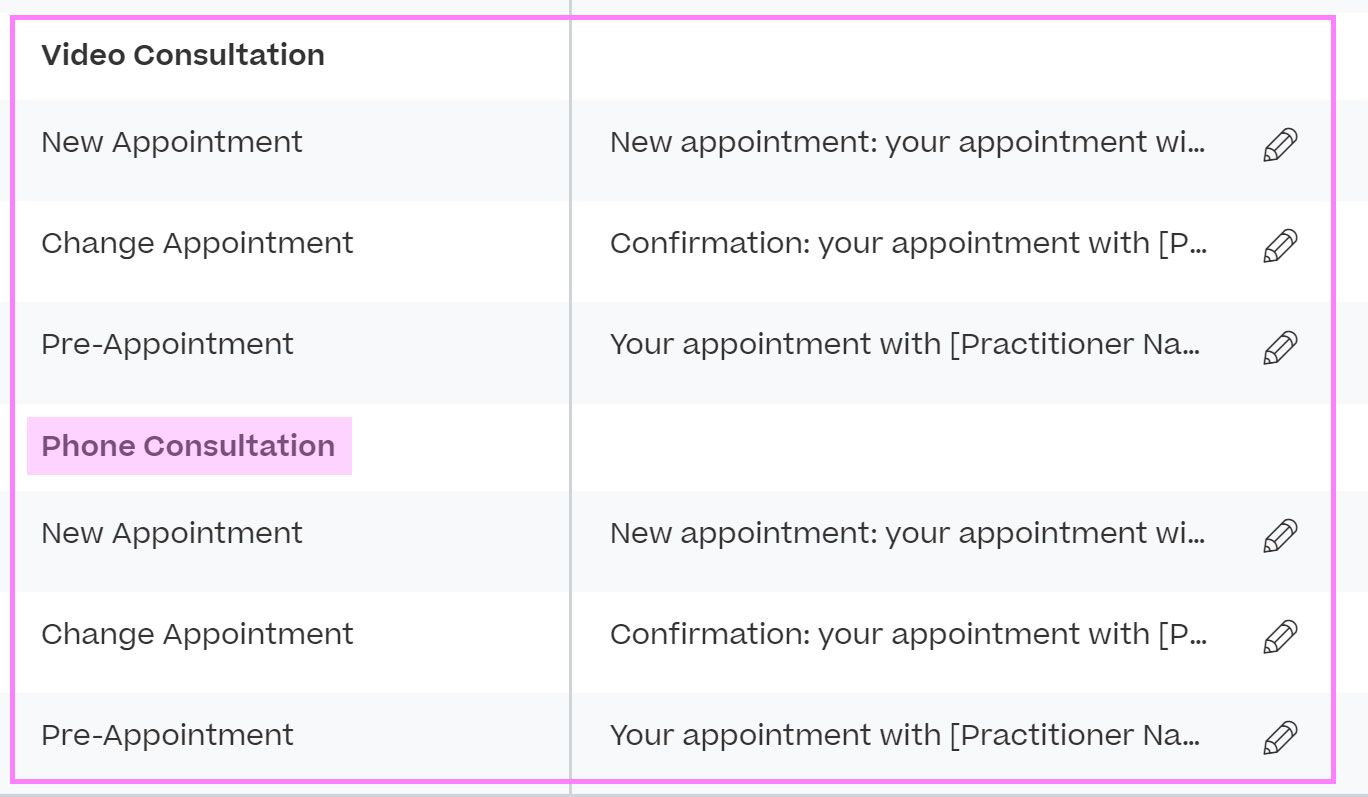The height and width of the screenshot is (797, 1368).
Task: Click pencil icon for Phone Consultation Pre-Appointment
Action: [1280, 738]
